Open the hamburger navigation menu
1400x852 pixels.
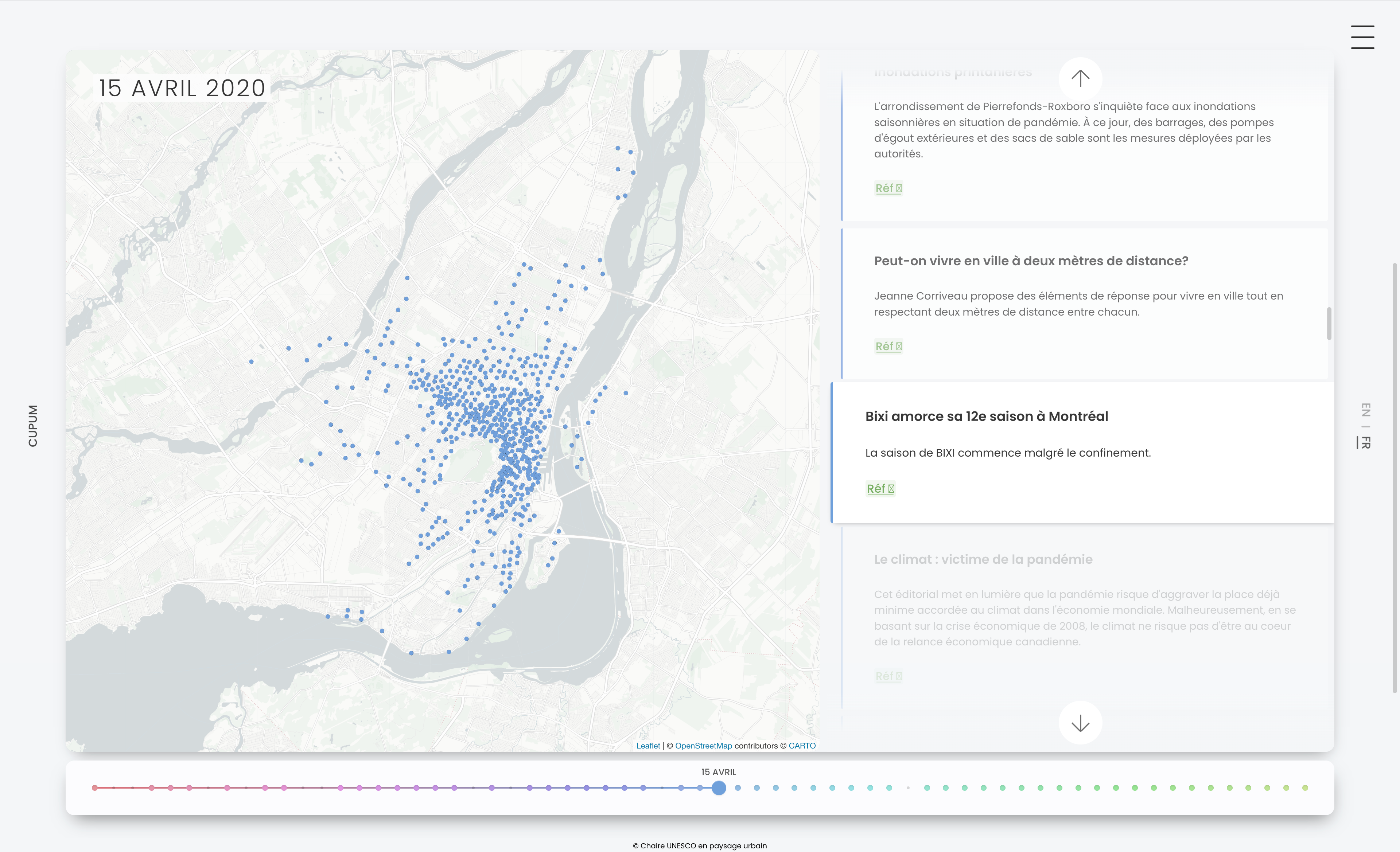(1362, 36)
